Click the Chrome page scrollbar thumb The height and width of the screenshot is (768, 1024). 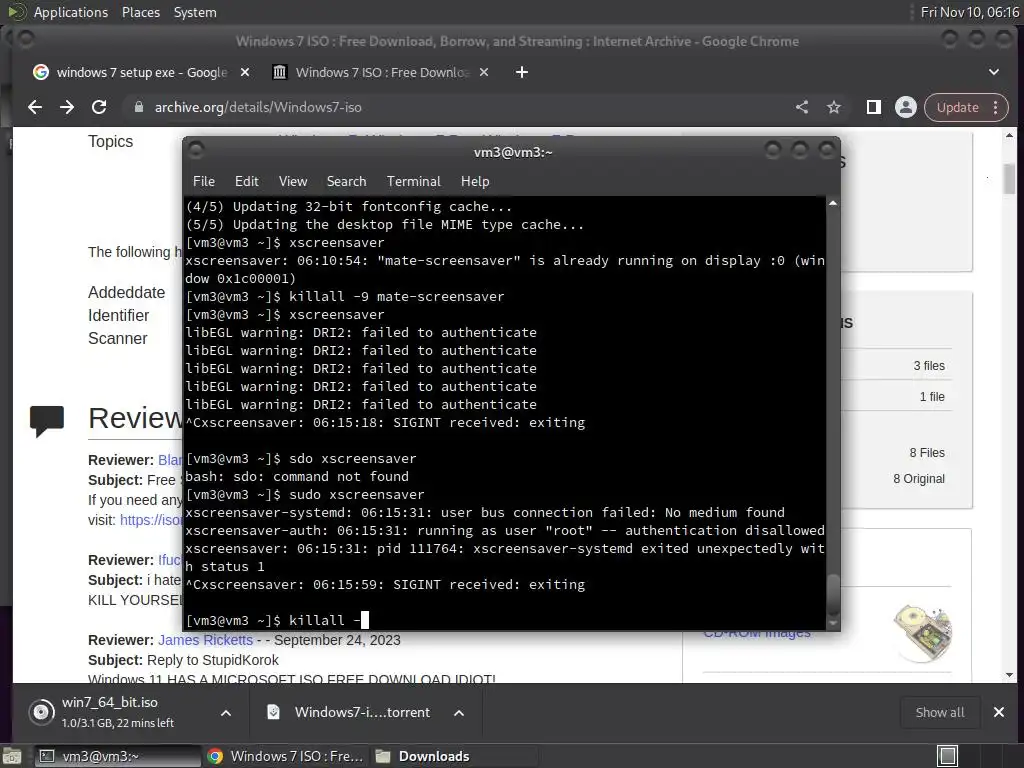(x=1010, y=178)
